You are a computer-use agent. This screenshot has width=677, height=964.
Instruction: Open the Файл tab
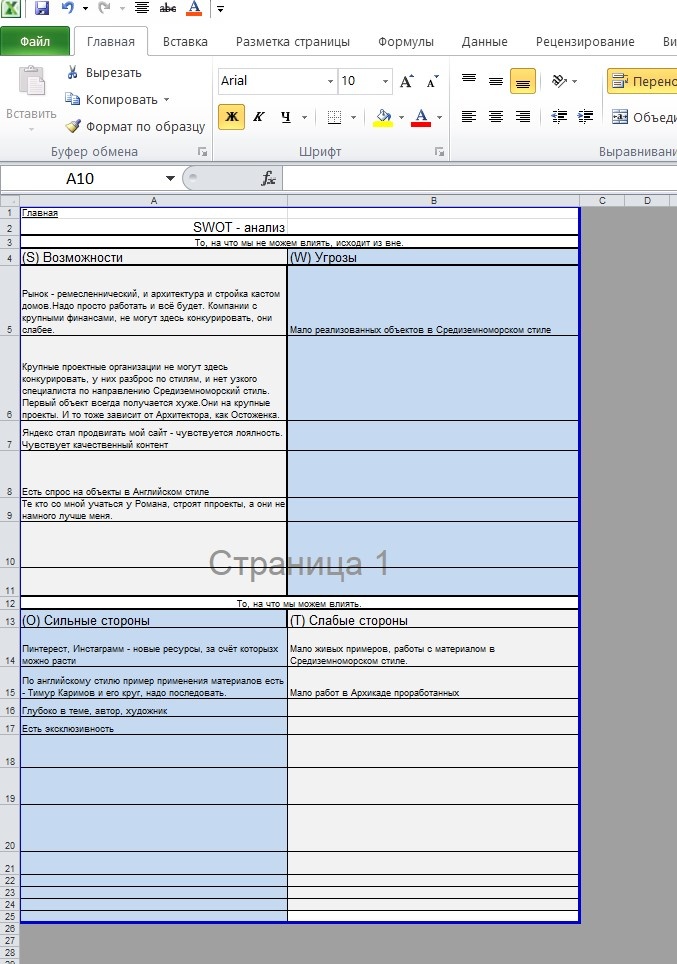click(x=35, y=41)
